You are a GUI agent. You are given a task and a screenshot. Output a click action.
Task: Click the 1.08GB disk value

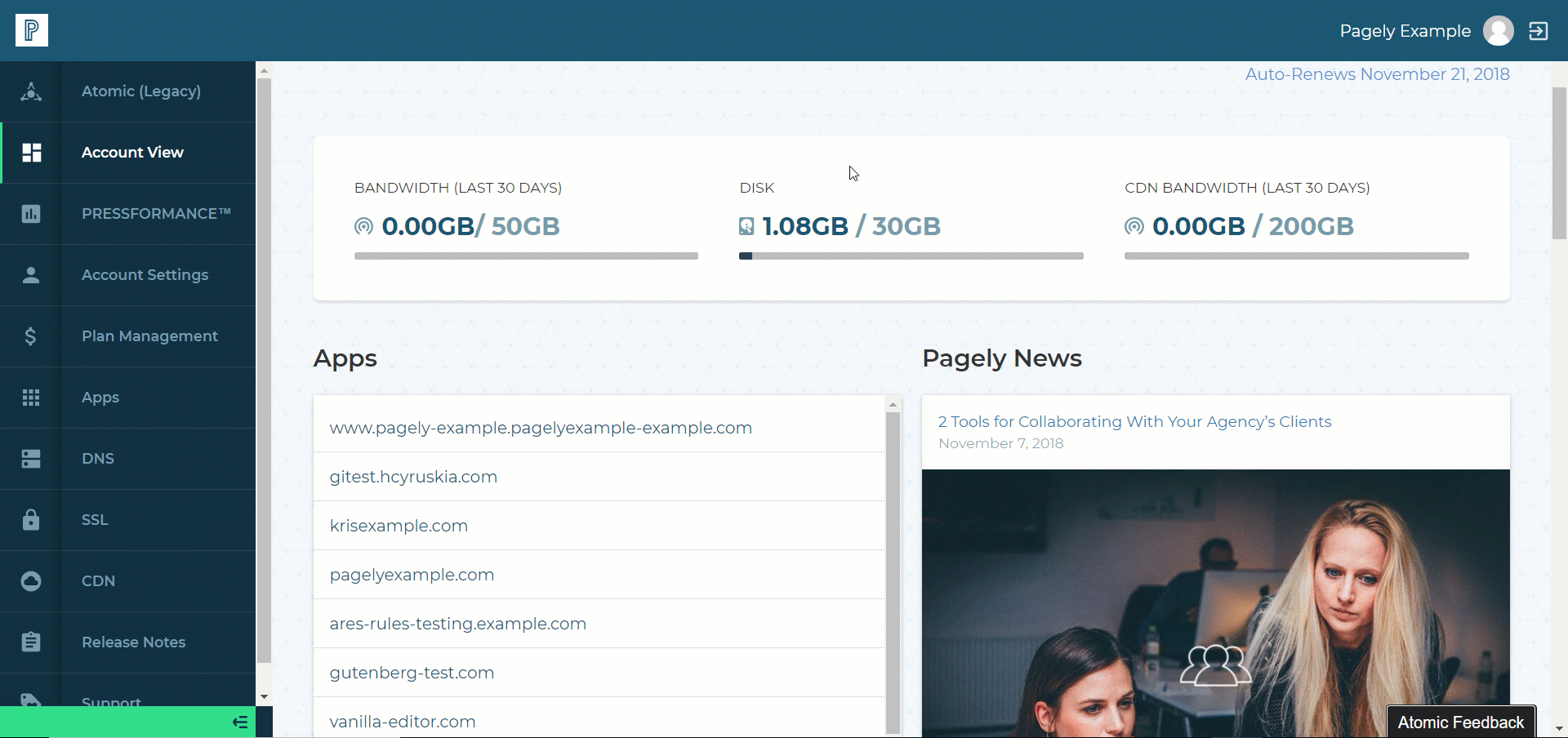pos(805,226)
